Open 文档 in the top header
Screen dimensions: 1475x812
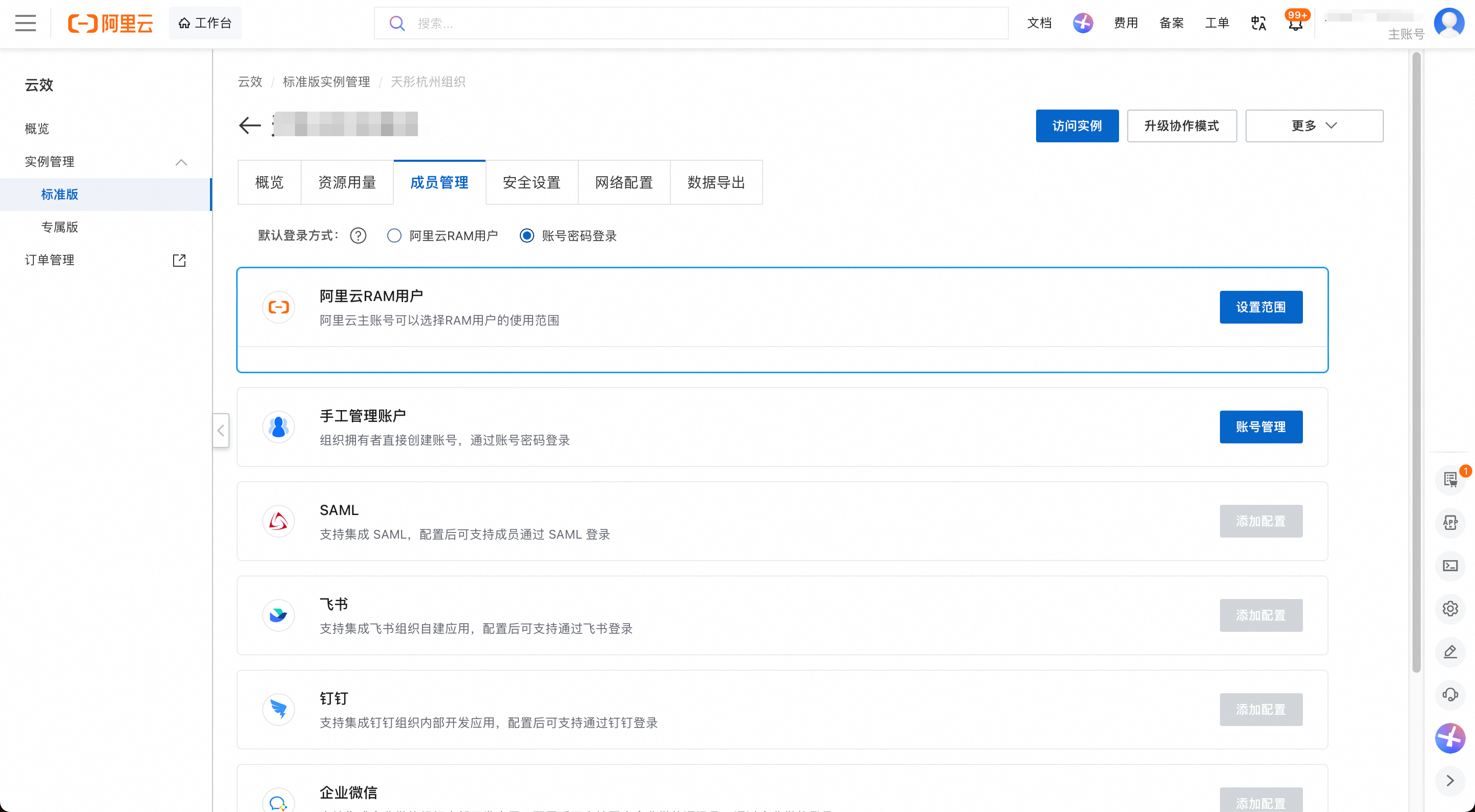coord(1039,23)
